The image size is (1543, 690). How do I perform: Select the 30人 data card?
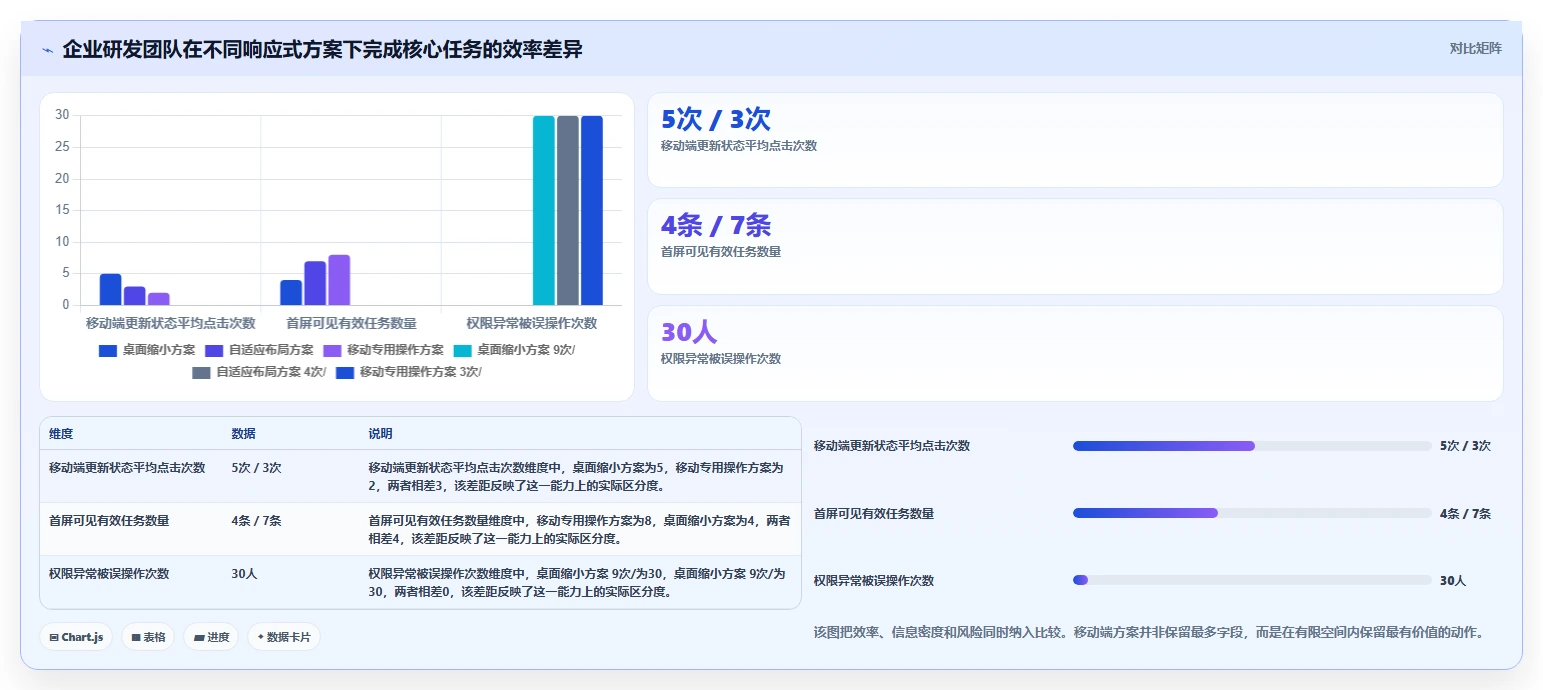point(1075,353)
